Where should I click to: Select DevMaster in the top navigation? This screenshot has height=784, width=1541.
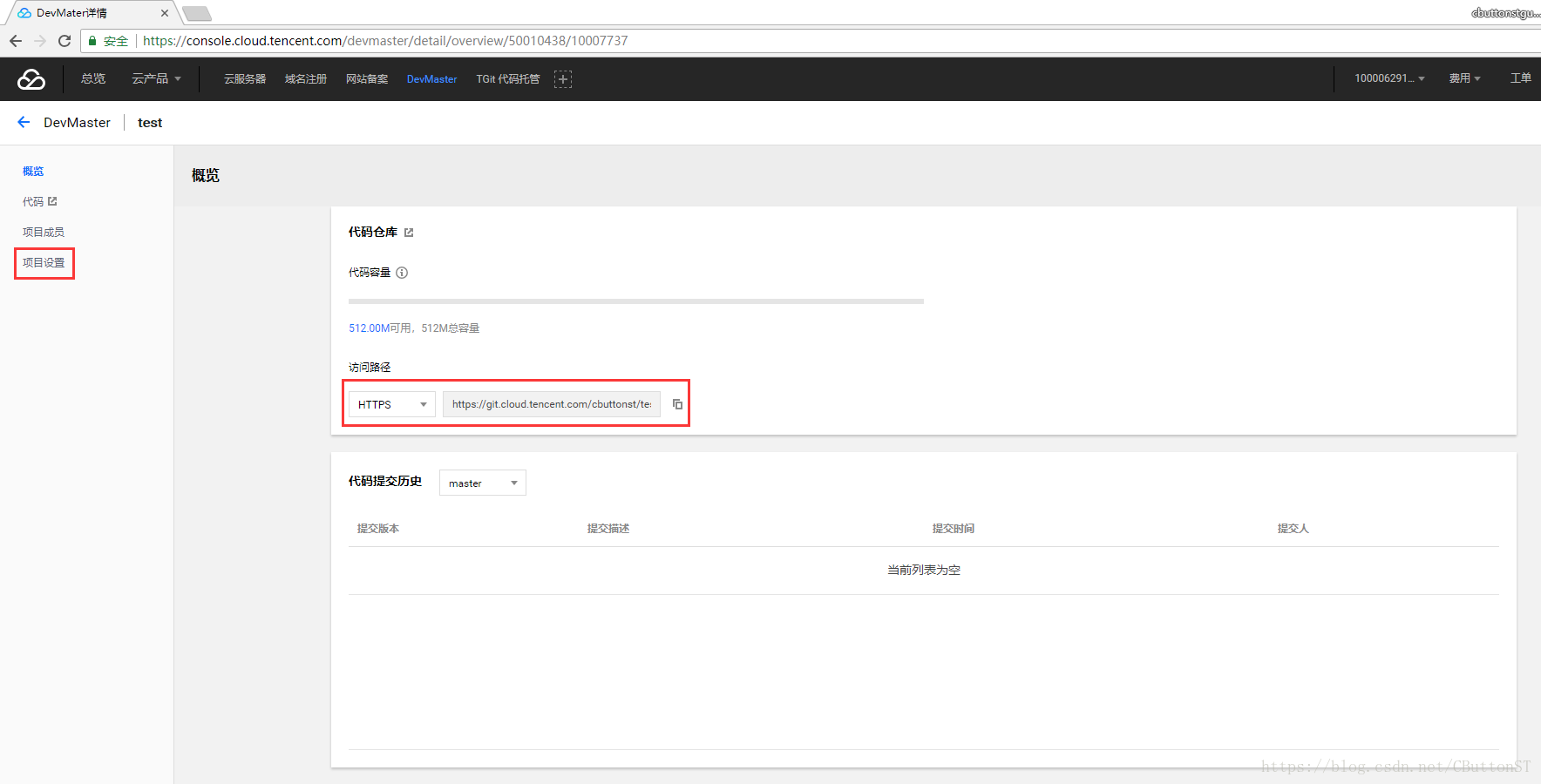pyautogui.click(x=431, y=79)
